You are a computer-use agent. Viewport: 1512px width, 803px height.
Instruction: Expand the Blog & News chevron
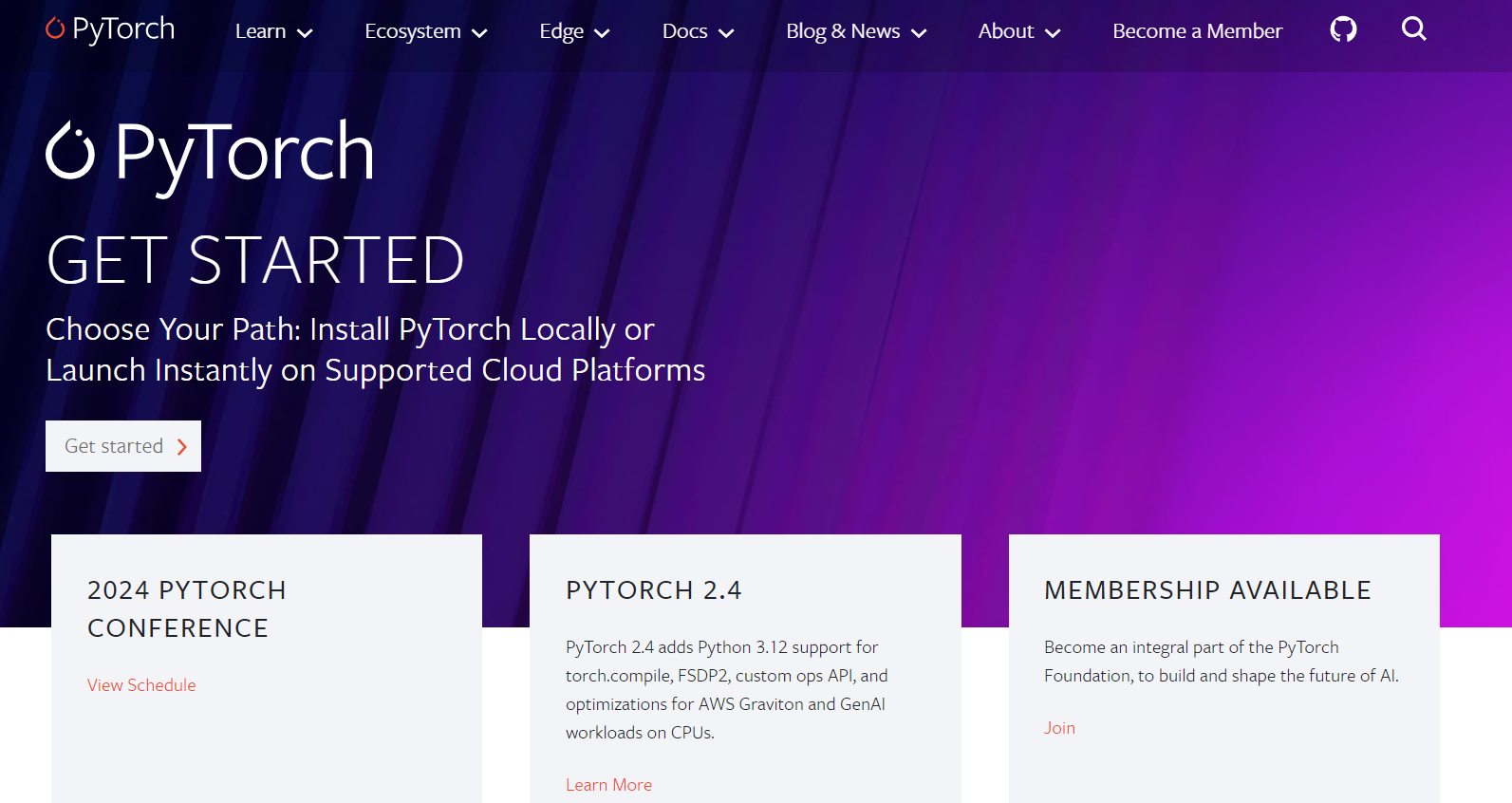click(919, 33)
